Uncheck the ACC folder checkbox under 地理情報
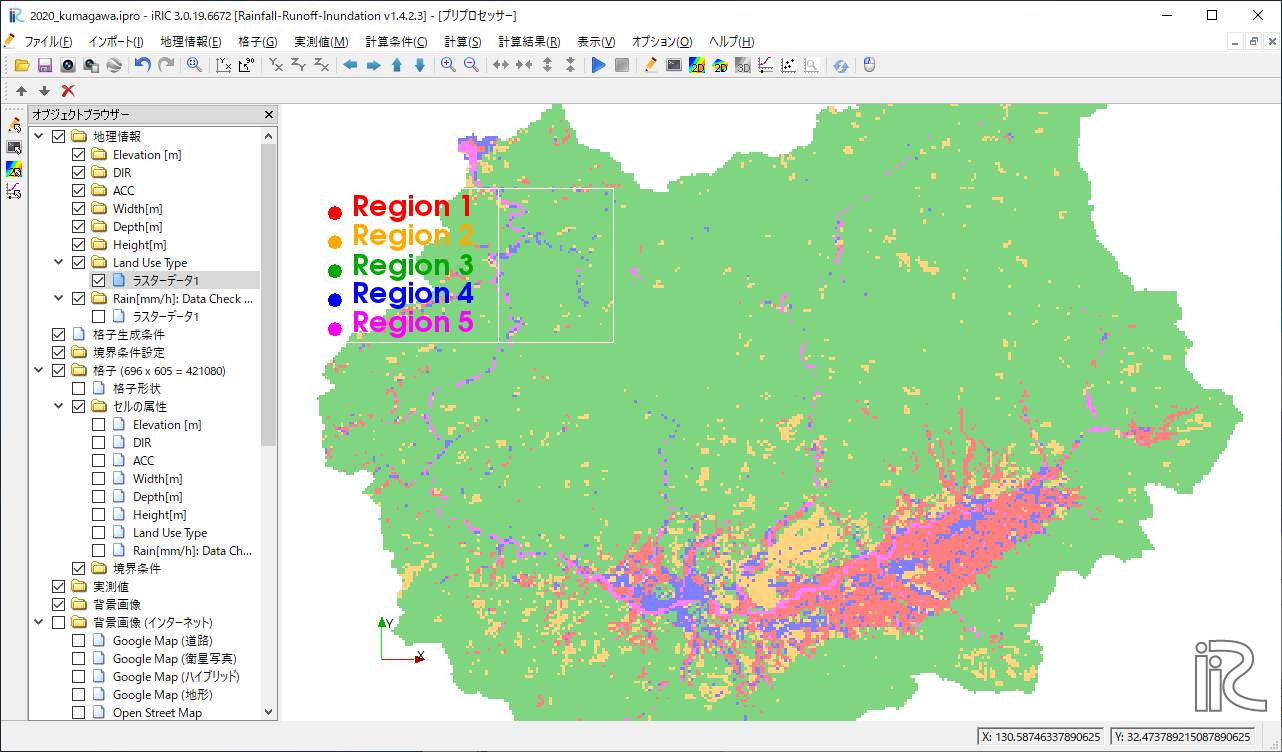This screenshot has height=752, width=1282. tap(78, 191)
